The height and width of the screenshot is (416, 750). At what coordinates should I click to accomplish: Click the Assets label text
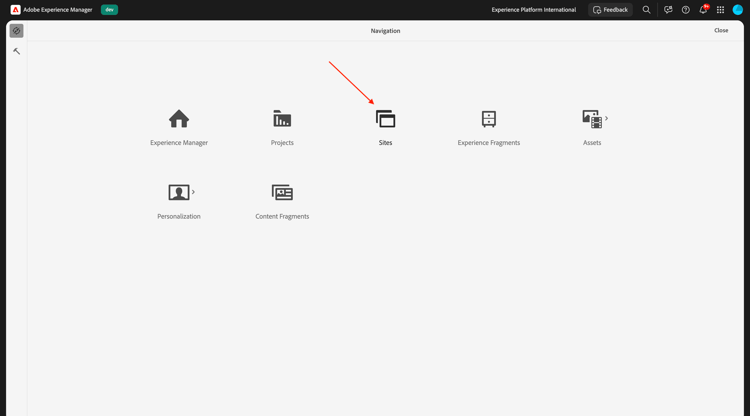click(x=592, y=142)
